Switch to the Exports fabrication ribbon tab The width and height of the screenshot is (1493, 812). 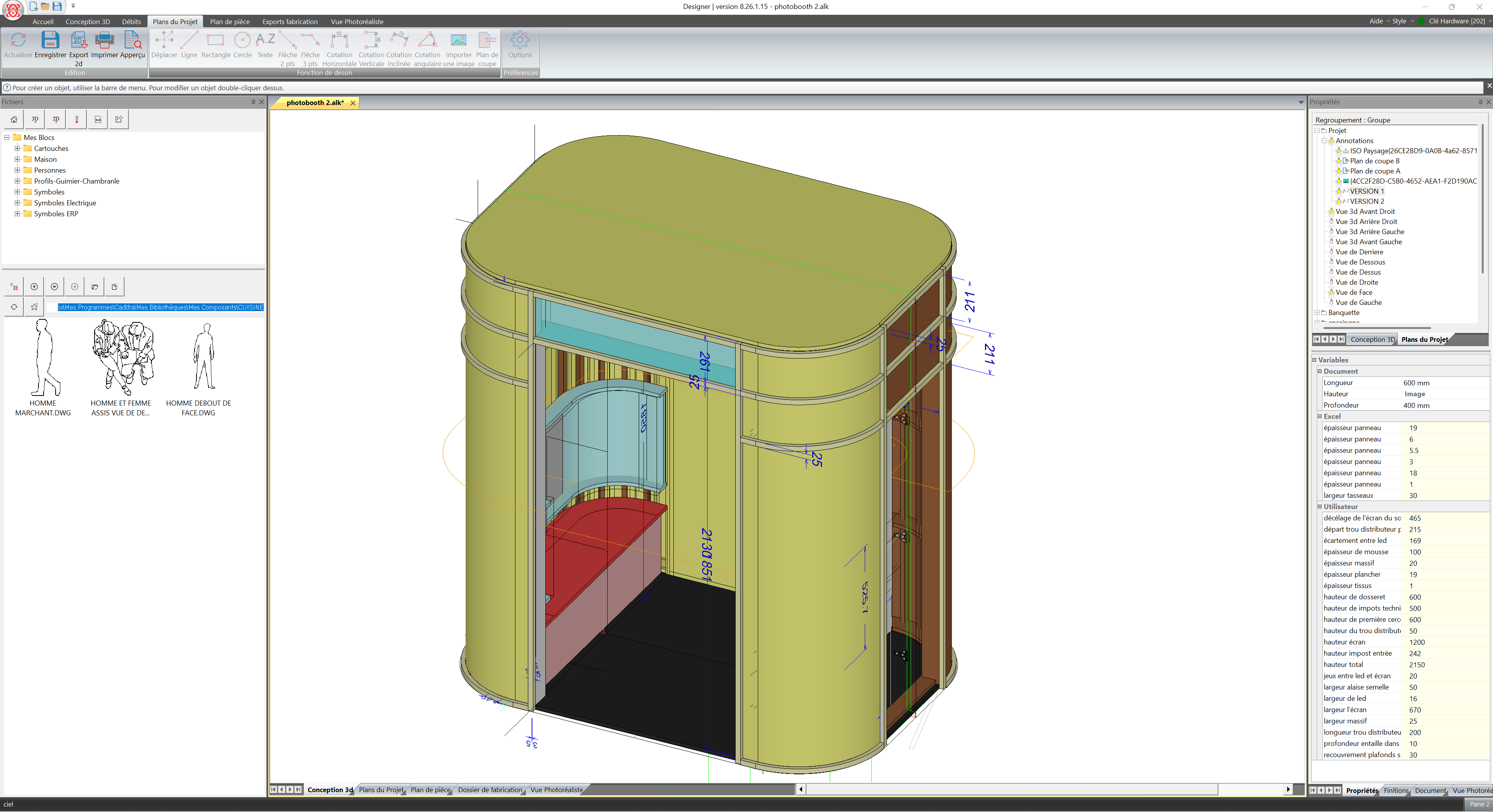coord(290,21)
